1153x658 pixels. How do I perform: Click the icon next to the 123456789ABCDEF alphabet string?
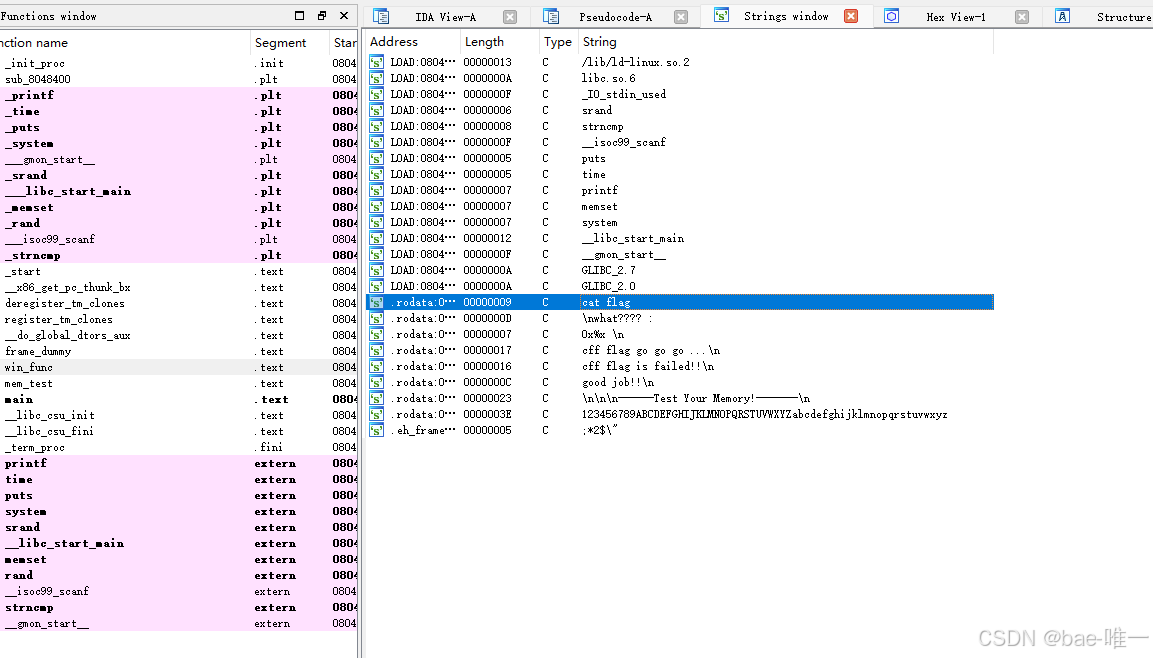tap(375, 414)
